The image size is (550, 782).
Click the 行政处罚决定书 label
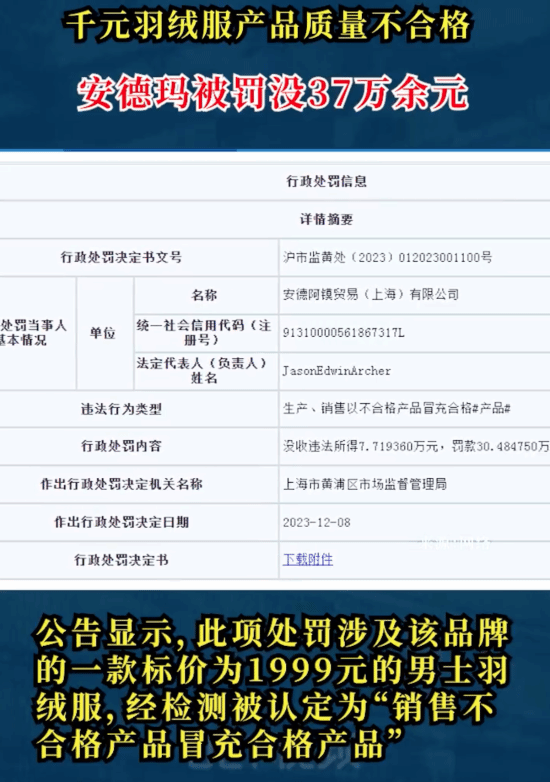pos(121,560)
